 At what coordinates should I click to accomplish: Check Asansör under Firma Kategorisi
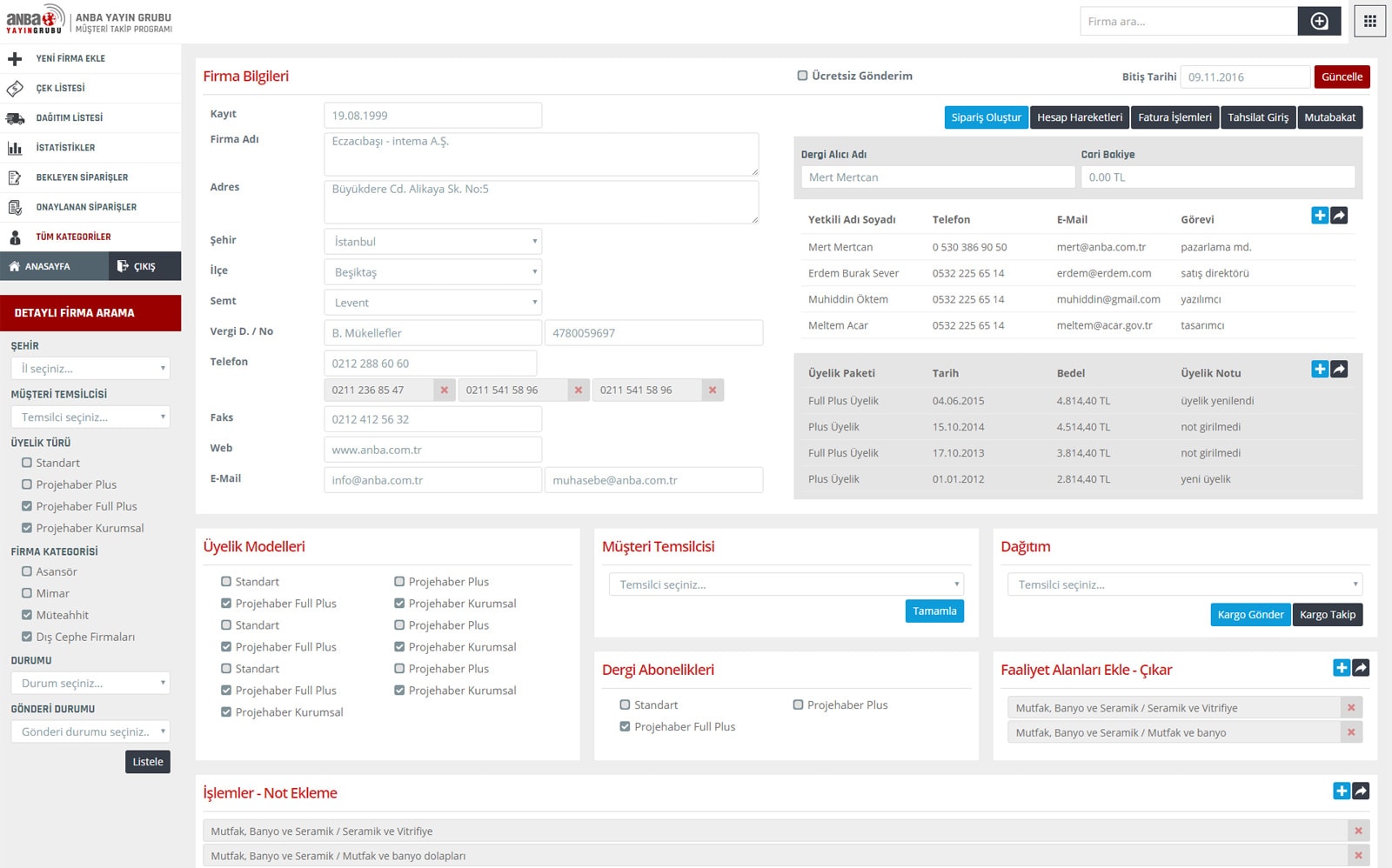click(27, 571)
